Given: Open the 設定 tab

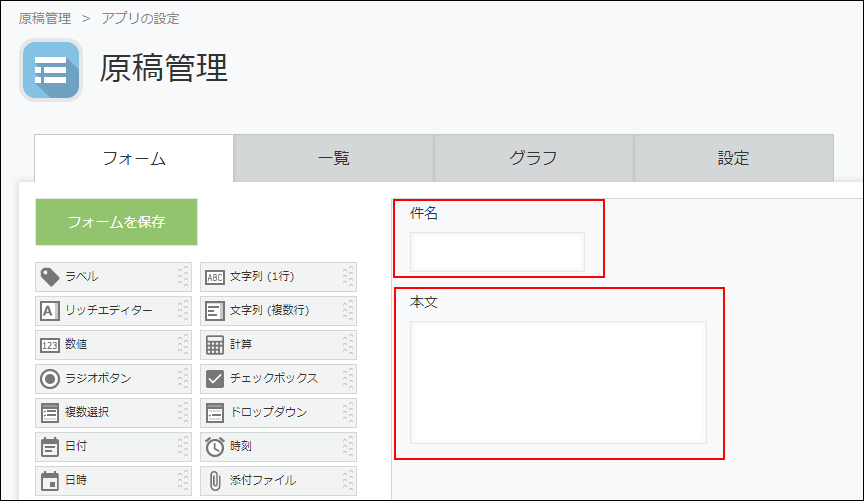Looking at the screenshot, I should tap(733, 158).
